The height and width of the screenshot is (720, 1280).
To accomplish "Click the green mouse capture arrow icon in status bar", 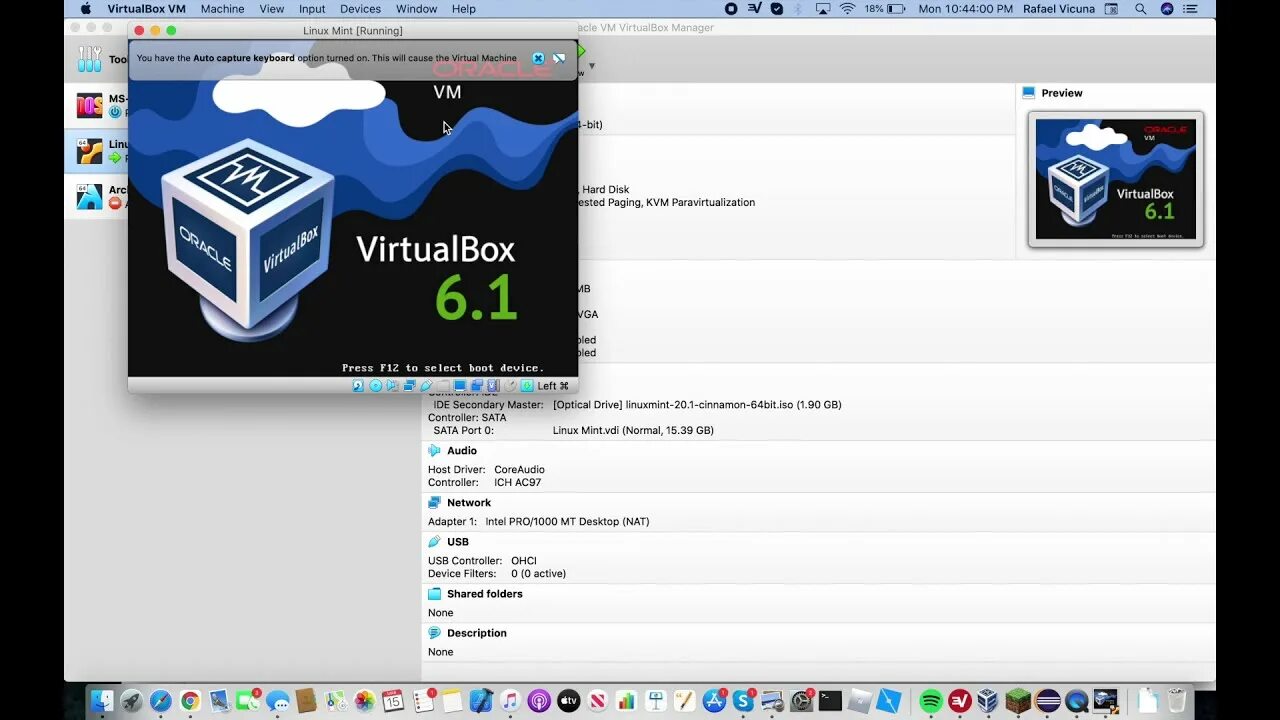I will point(527,385).
